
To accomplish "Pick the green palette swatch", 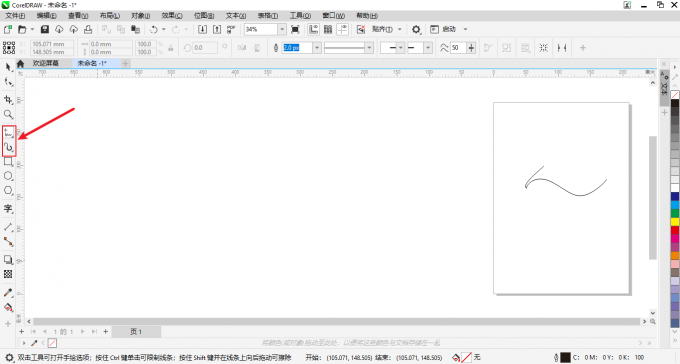I will (675, 213).
